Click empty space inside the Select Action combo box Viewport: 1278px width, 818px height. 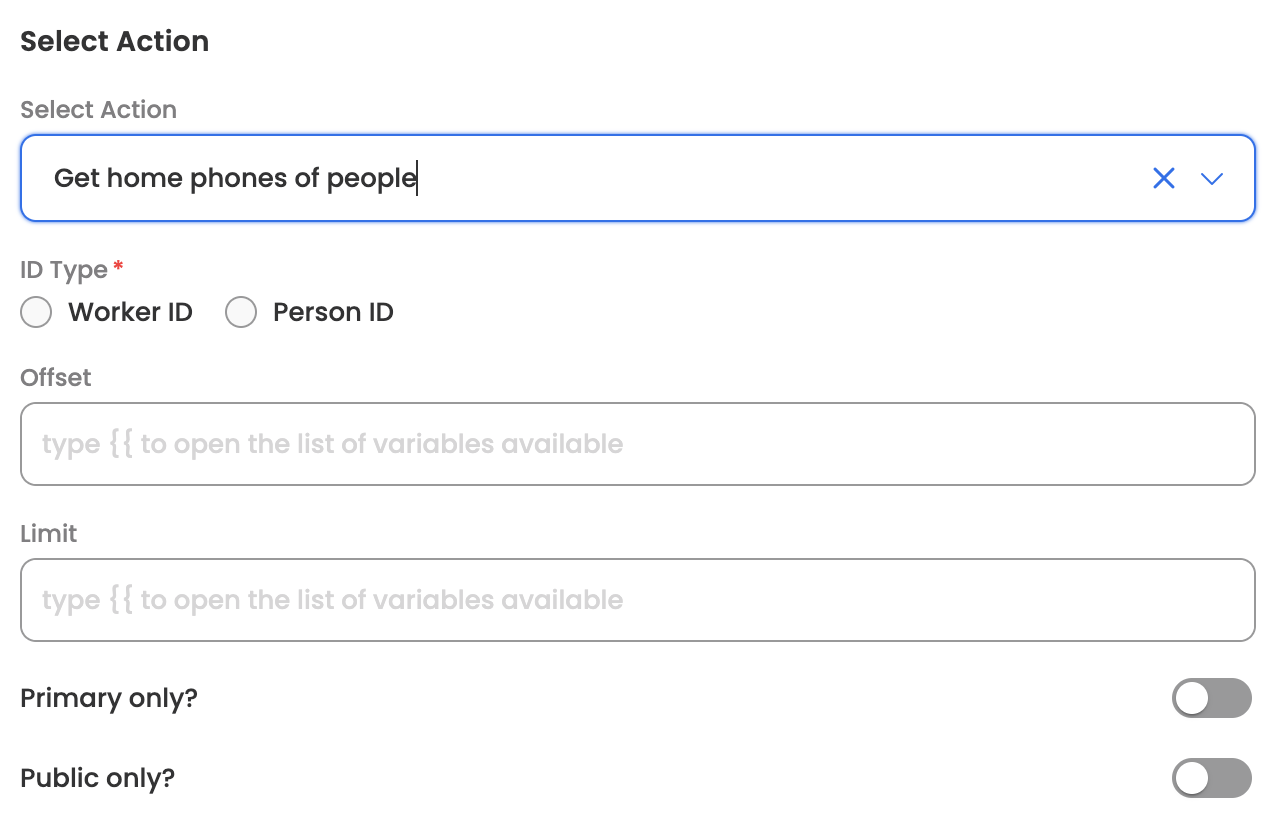pyautogui.click(x=780, y=179)
